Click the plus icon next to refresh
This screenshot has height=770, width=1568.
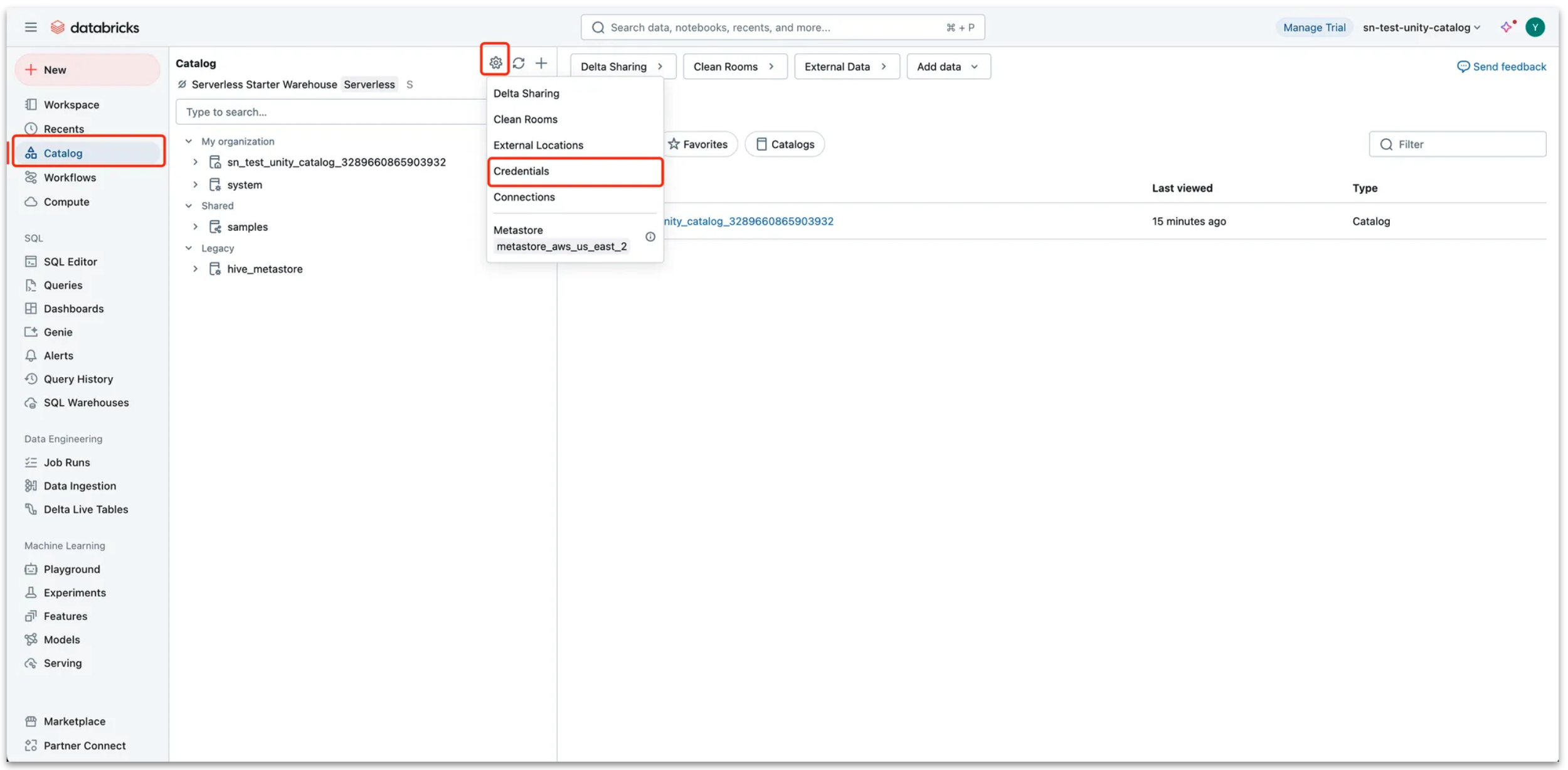point(541,63)
